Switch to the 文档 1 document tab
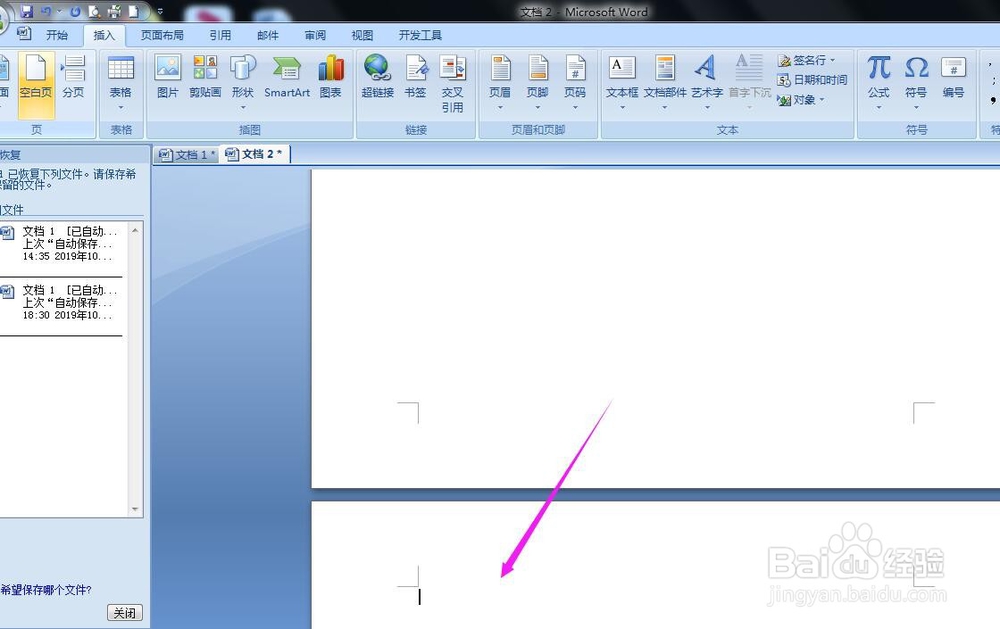 [186, 154]
